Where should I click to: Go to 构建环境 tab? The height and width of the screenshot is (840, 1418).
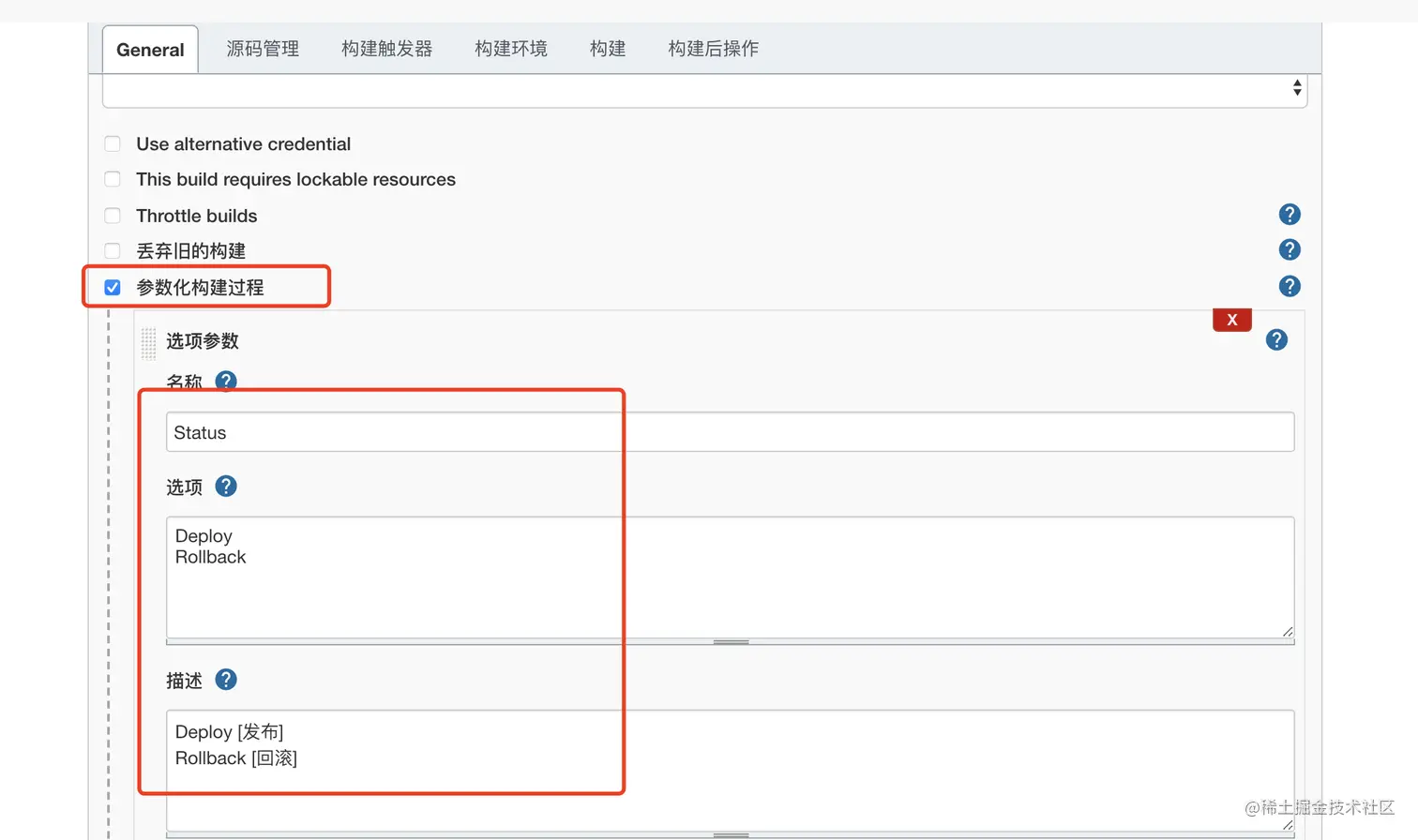coord(511,49)
